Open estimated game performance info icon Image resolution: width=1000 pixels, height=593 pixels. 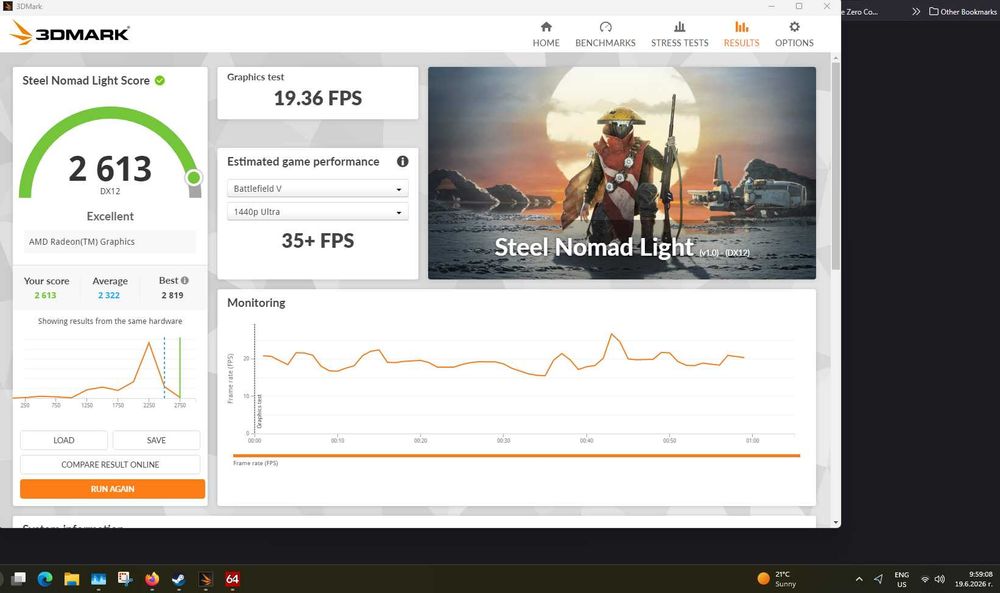(402, 161)
